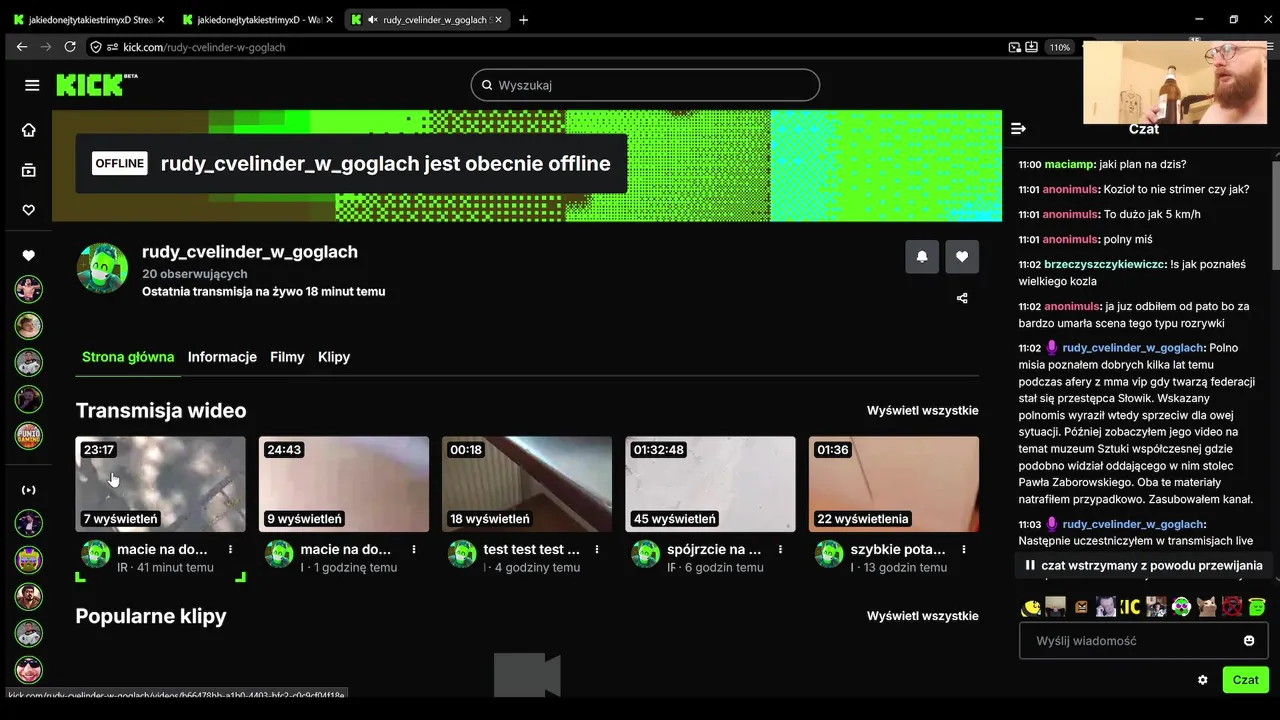Follow channel with the heart button
The image size is (1280, 720).
pos(962,257)
